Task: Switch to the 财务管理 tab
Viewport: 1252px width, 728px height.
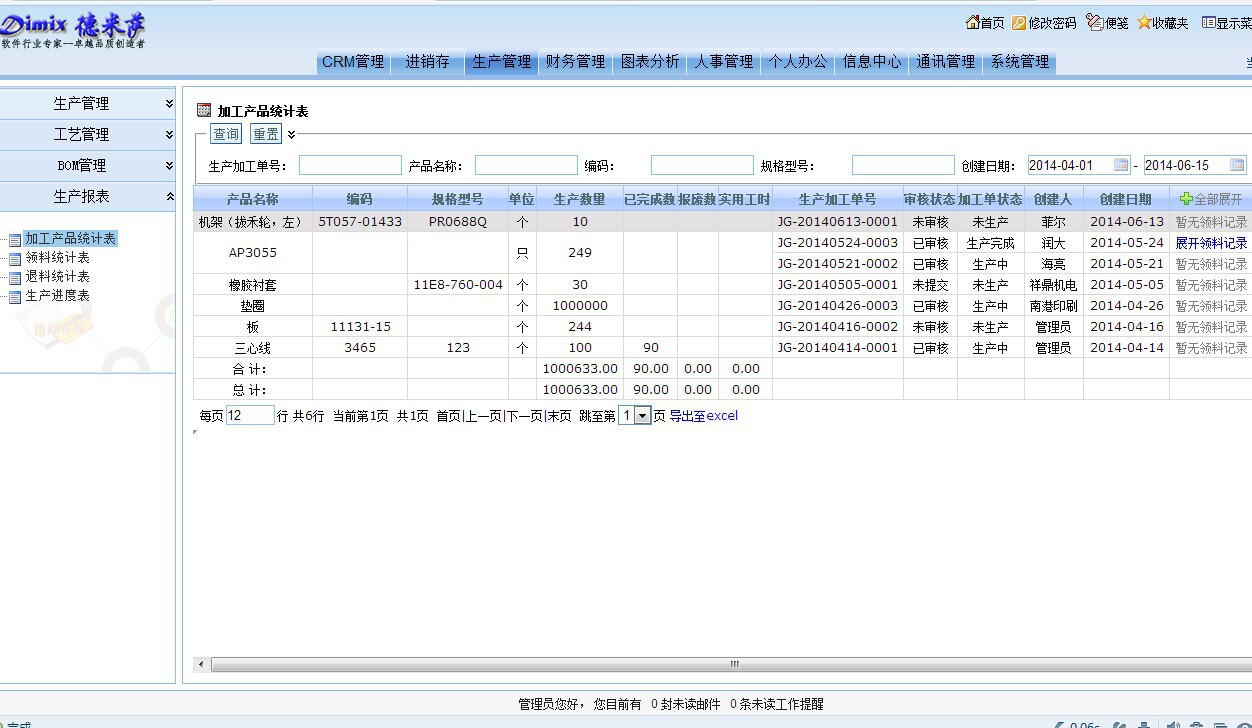Action: [x=575, y=61]
